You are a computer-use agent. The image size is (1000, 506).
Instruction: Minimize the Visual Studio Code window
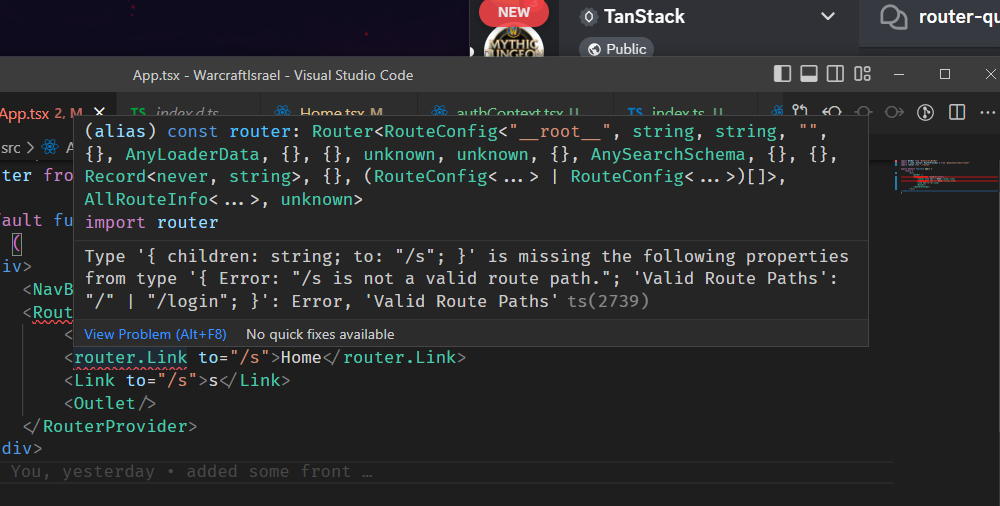(899, 74)
